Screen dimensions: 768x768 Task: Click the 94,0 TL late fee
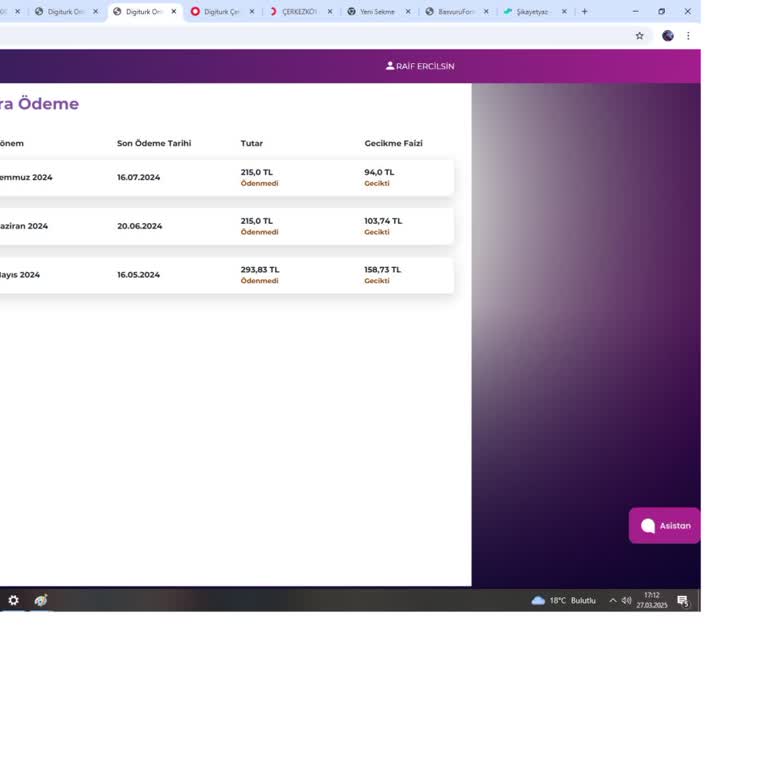pyautogui.click(x=379, y=172)
